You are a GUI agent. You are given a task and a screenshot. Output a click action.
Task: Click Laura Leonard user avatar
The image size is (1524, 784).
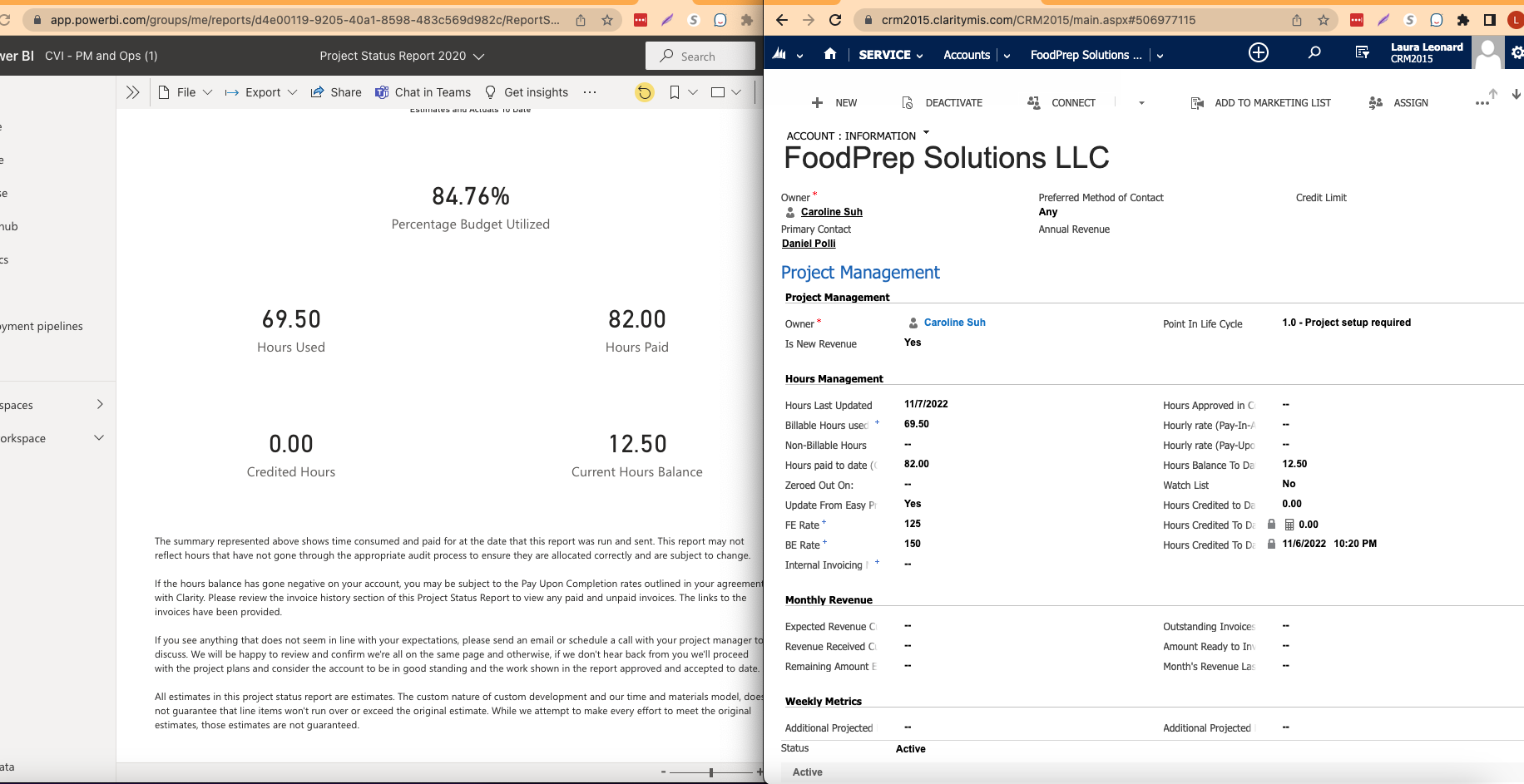(1487, 53)
